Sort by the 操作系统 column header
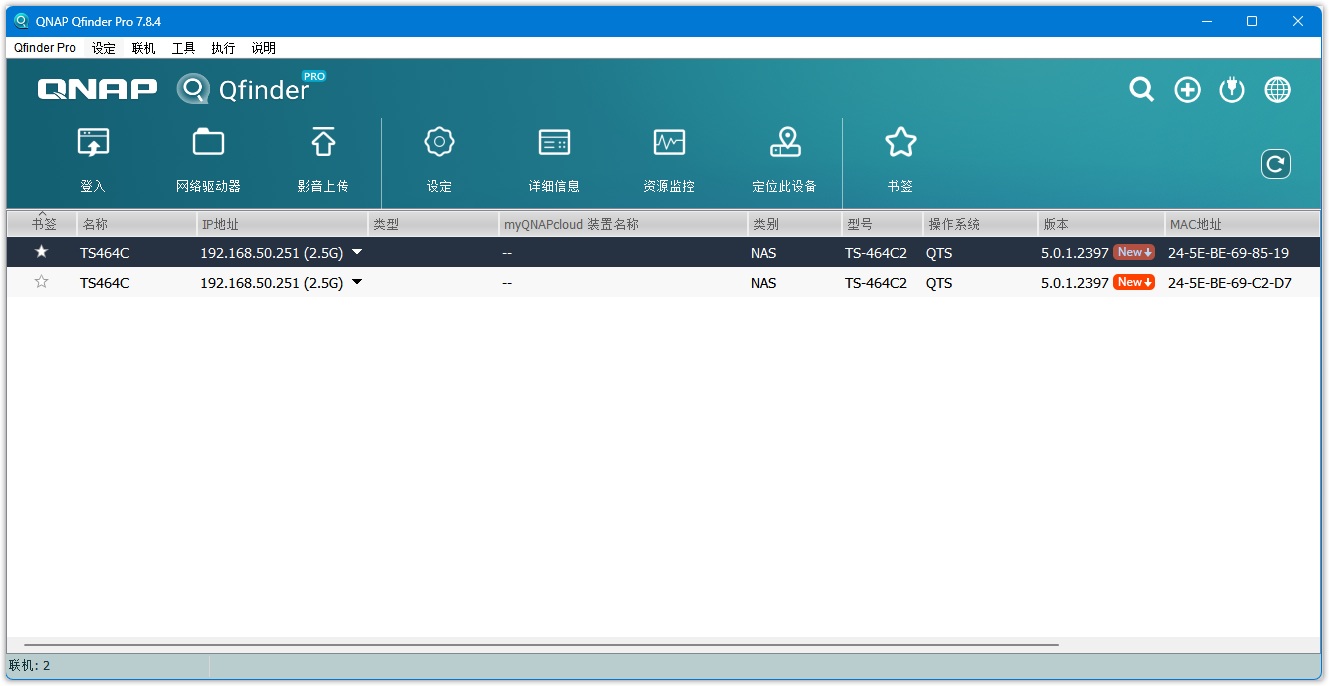Viewport: 1329px width, 686px height. tap(981, 224)
